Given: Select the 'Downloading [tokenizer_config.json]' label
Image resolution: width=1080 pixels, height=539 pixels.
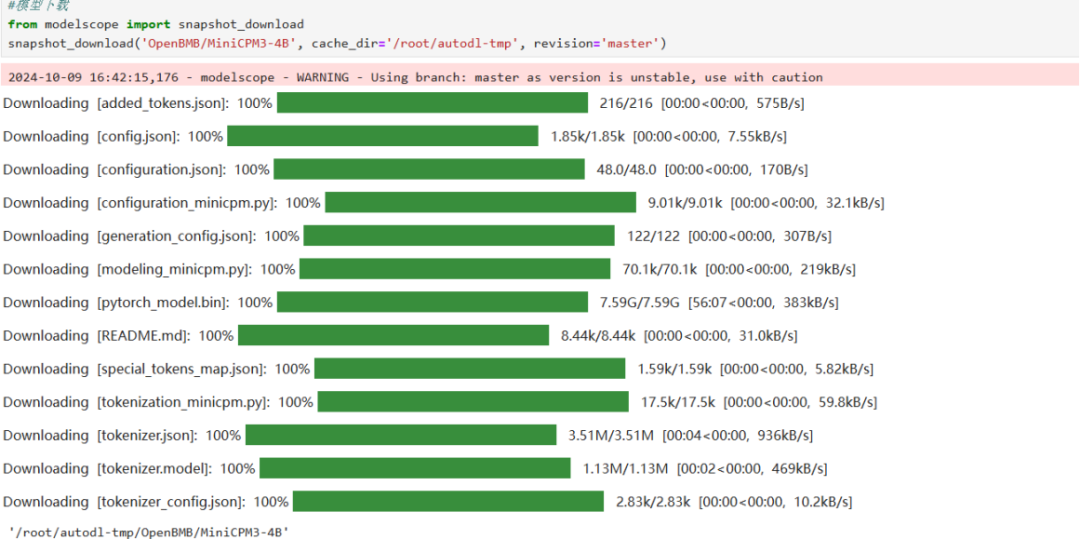Looking at the screenshot, I should coord(123,502).
